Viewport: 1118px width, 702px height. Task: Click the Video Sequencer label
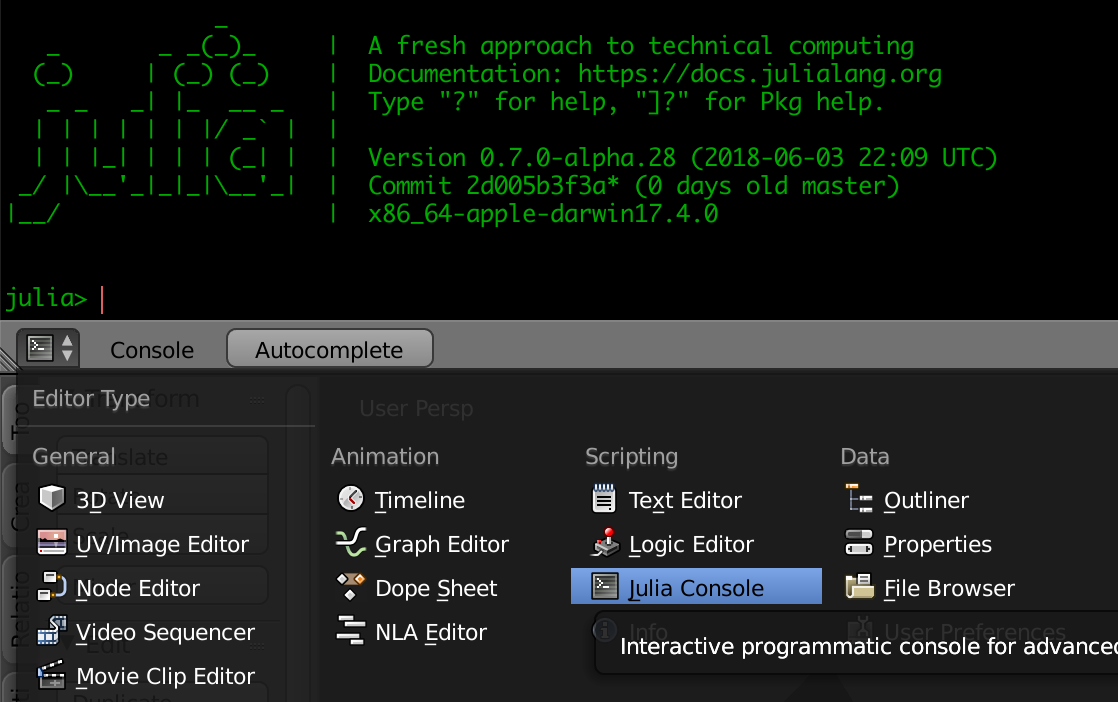165,632
